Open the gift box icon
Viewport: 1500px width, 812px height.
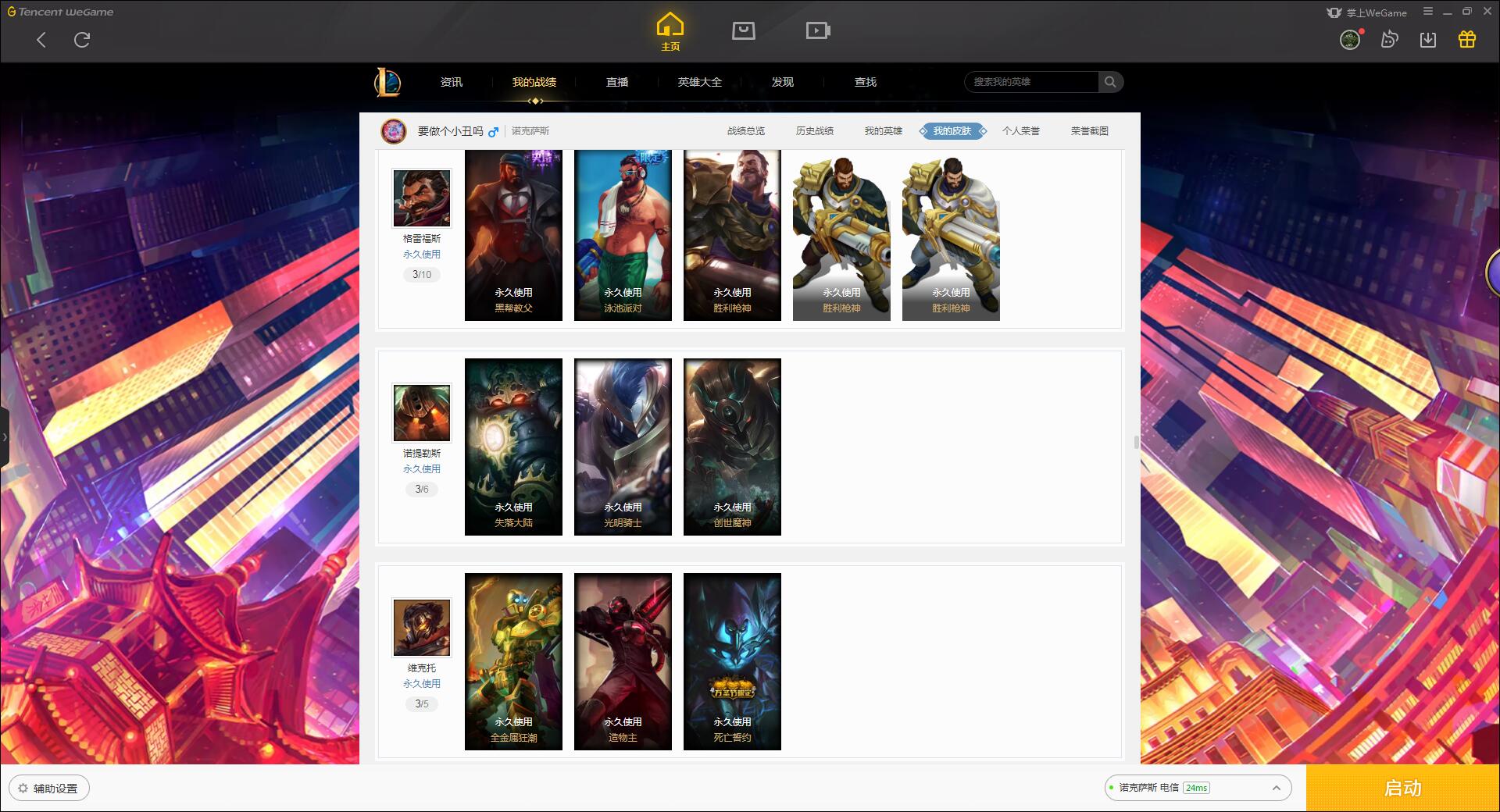point(1467,39)
